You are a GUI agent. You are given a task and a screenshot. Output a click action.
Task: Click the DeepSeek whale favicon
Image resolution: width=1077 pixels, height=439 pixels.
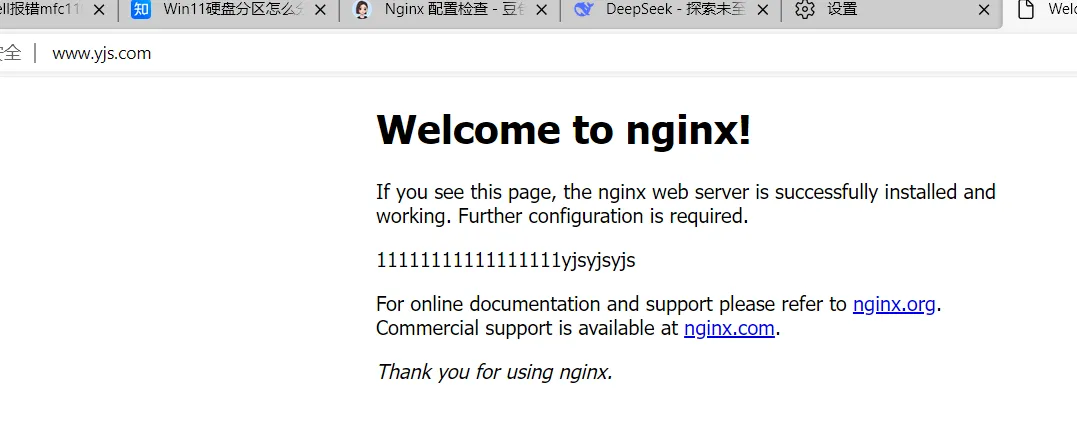[583, 10]
